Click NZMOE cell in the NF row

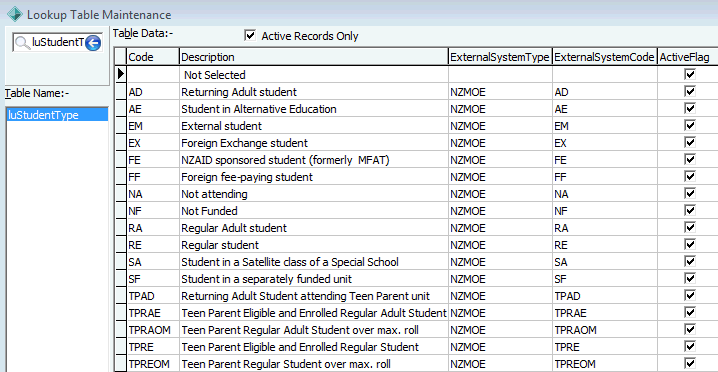click(500, 211)
